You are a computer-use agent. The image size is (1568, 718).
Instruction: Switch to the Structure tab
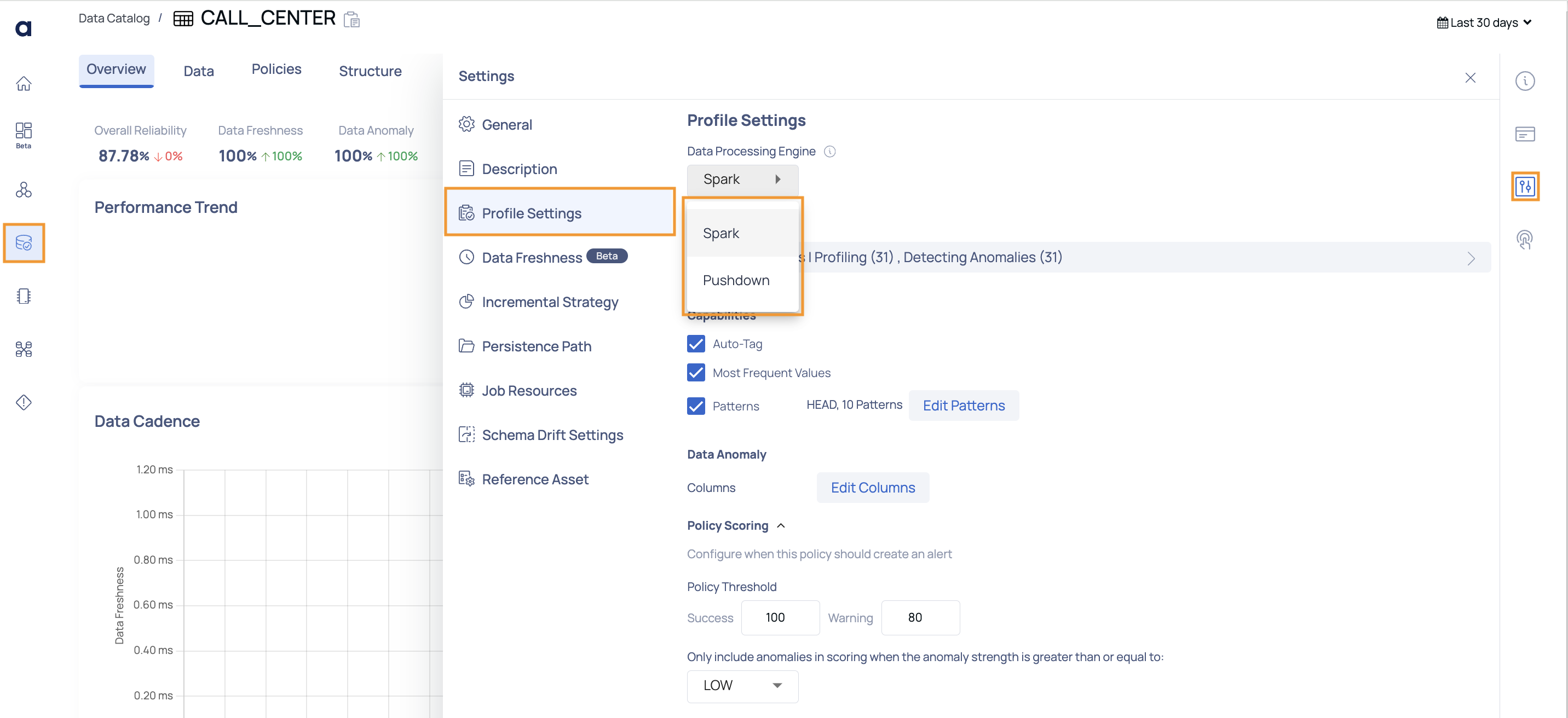coord(370,71)
